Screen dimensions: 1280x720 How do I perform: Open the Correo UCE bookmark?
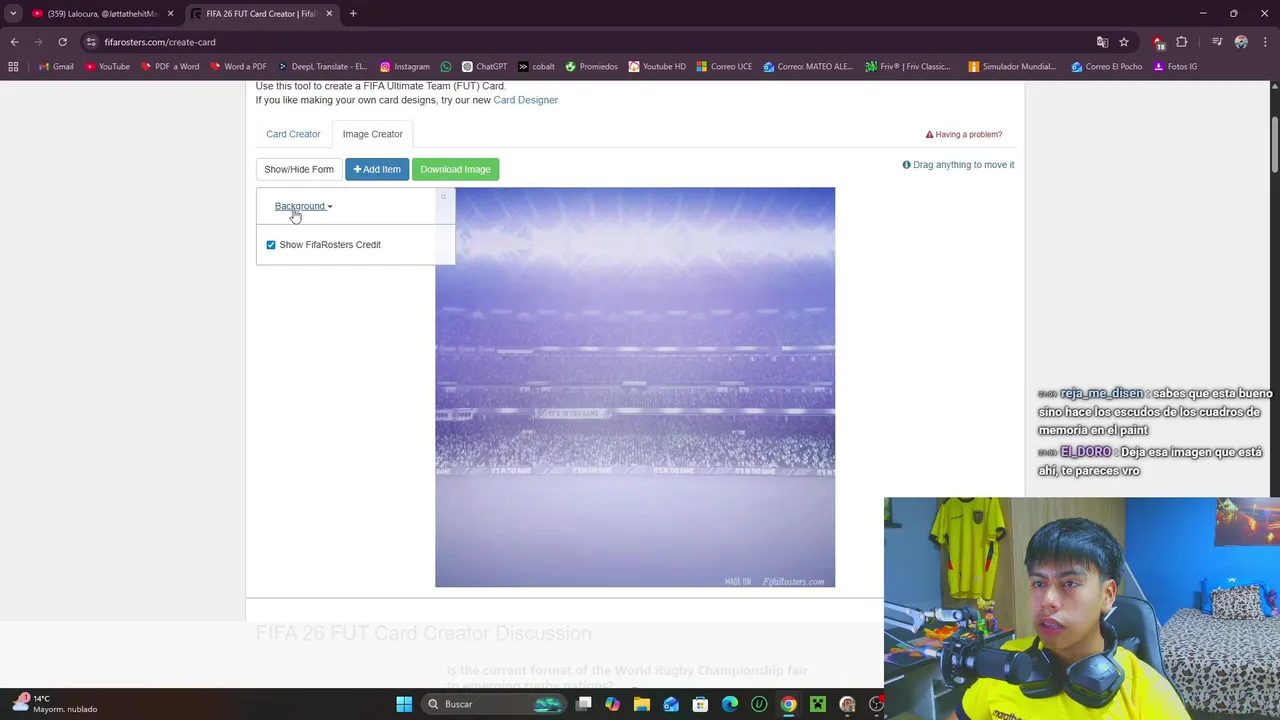[x=724, y=67]
